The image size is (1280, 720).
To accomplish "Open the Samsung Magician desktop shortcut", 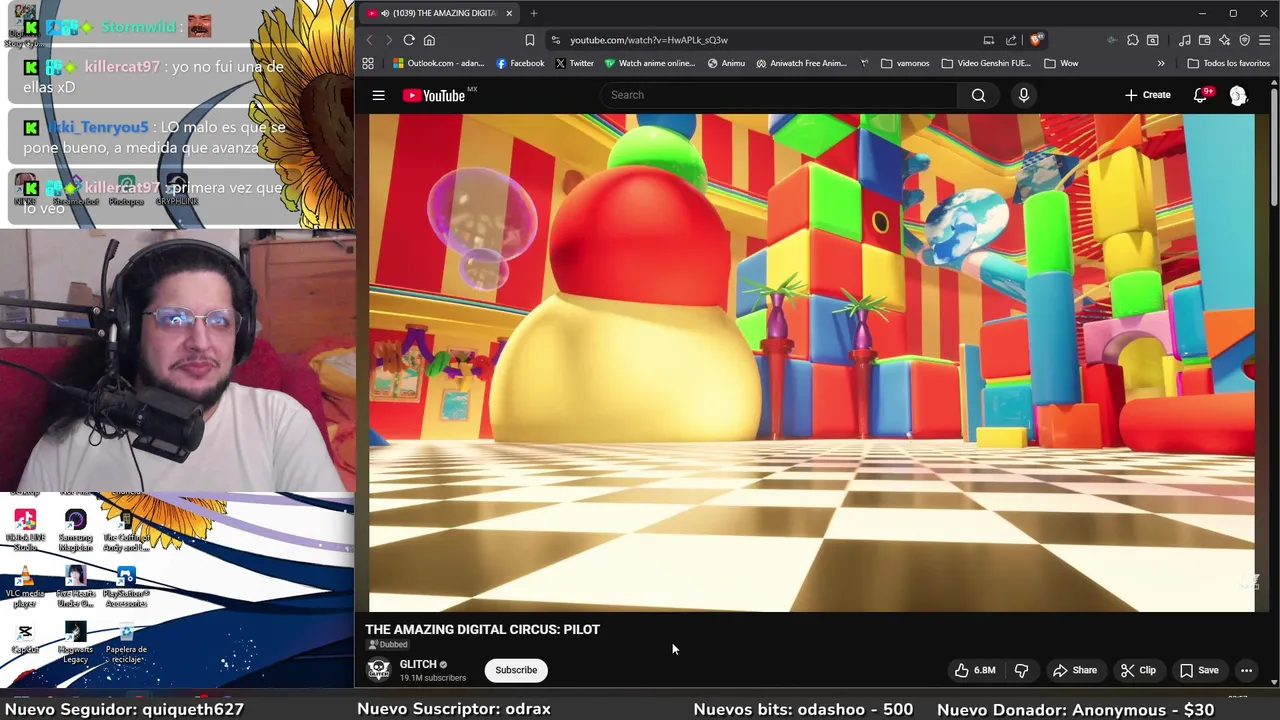I will [x=75, y=531].
